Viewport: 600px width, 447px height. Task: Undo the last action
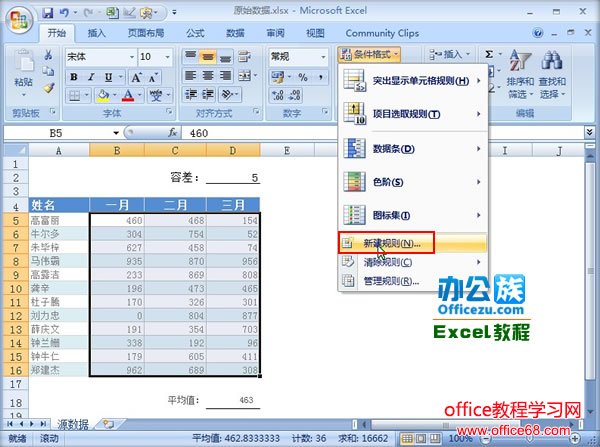tap(64, 13)
